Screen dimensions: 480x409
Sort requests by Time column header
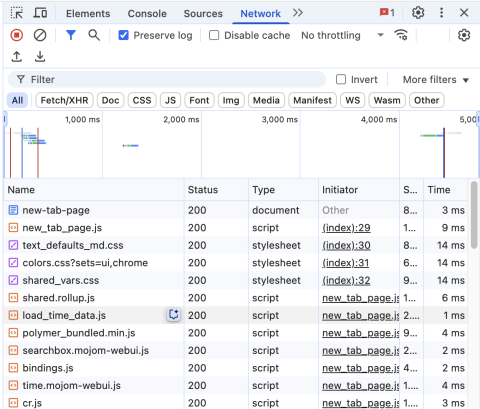click(445, 190)
